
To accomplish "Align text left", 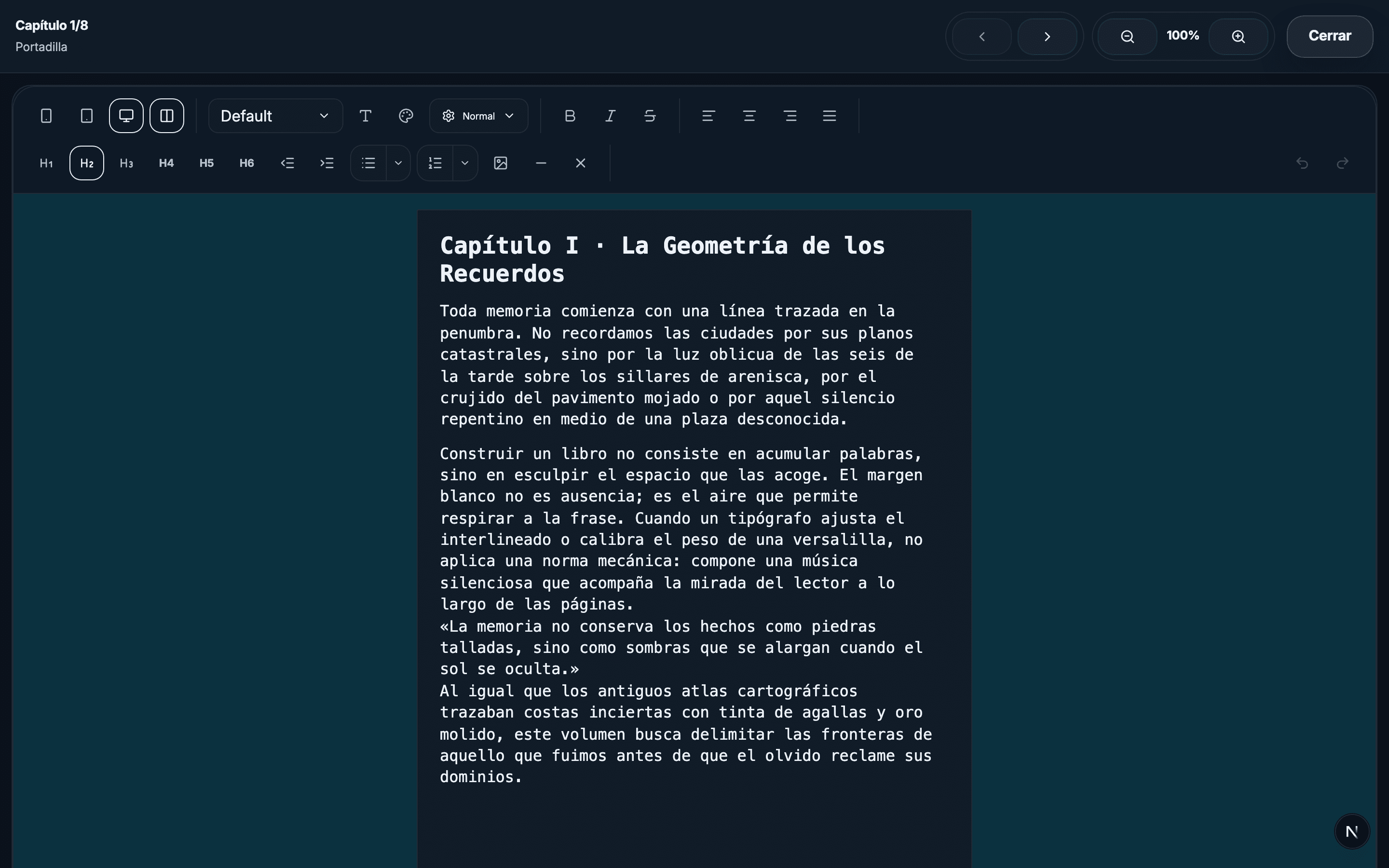I will pyautogui.click(x=708, y=116).
